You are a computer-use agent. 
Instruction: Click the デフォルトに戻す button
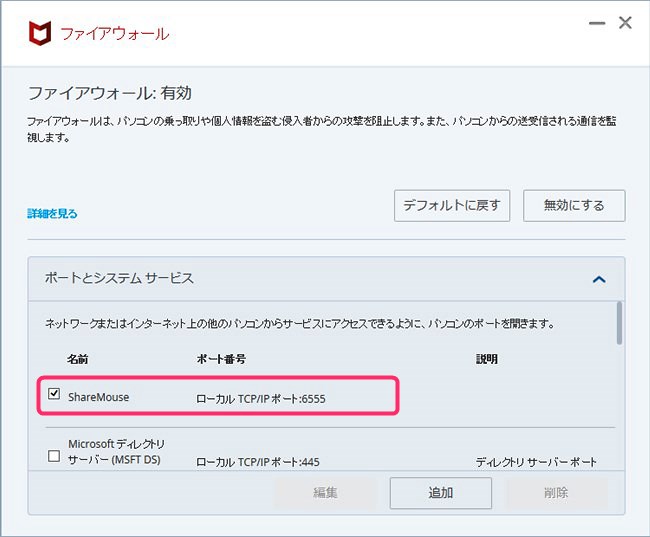pos(452,206)
